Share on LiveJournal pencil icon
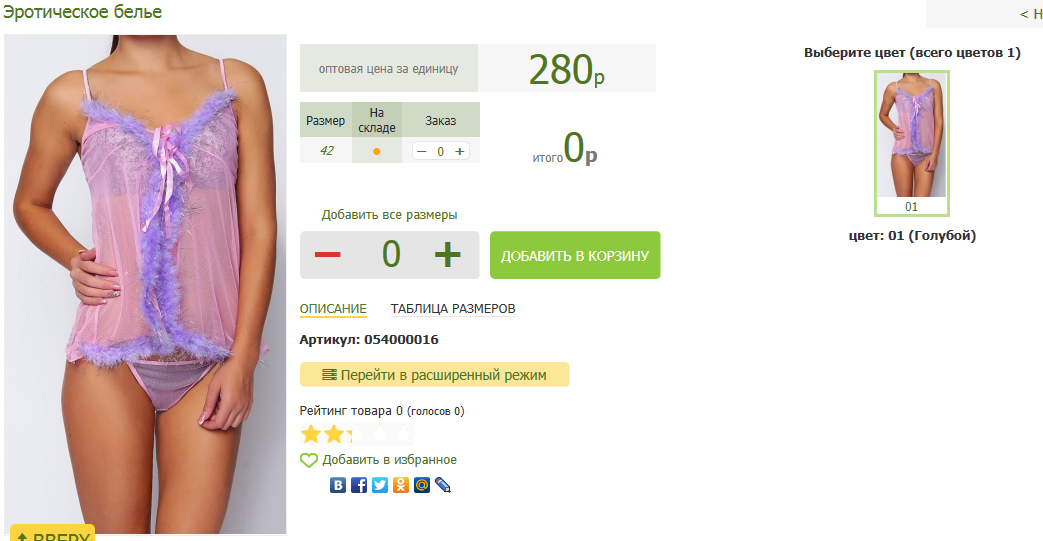The width and height of the screenshot is (1043, 541). (443, 485)
